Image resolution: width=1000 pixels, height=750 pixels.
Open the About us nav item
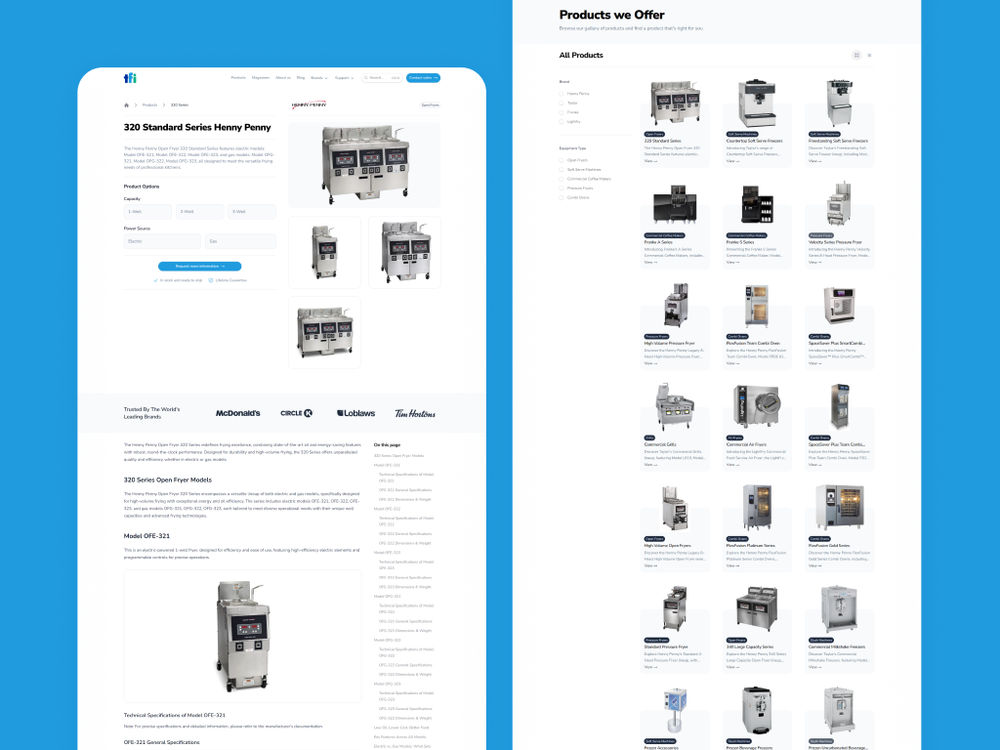coord(283,78)
